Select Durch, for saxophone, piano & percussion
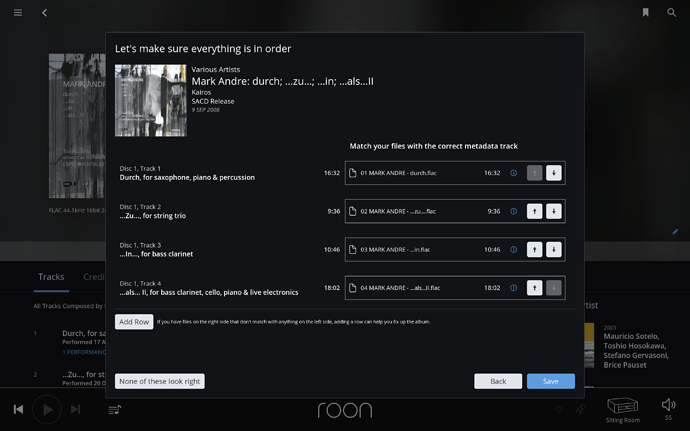The height and width of the screenshot is (431, 690). click(x=187, y=177)
